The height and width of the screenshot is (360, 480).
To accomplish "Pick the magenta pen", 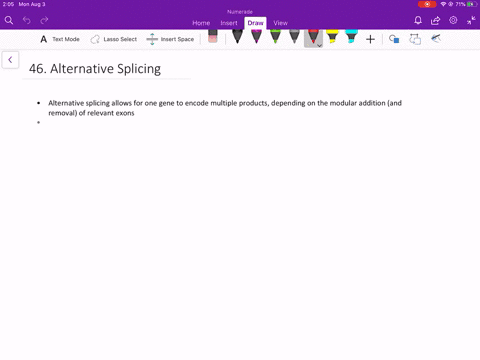I will 256,37.
